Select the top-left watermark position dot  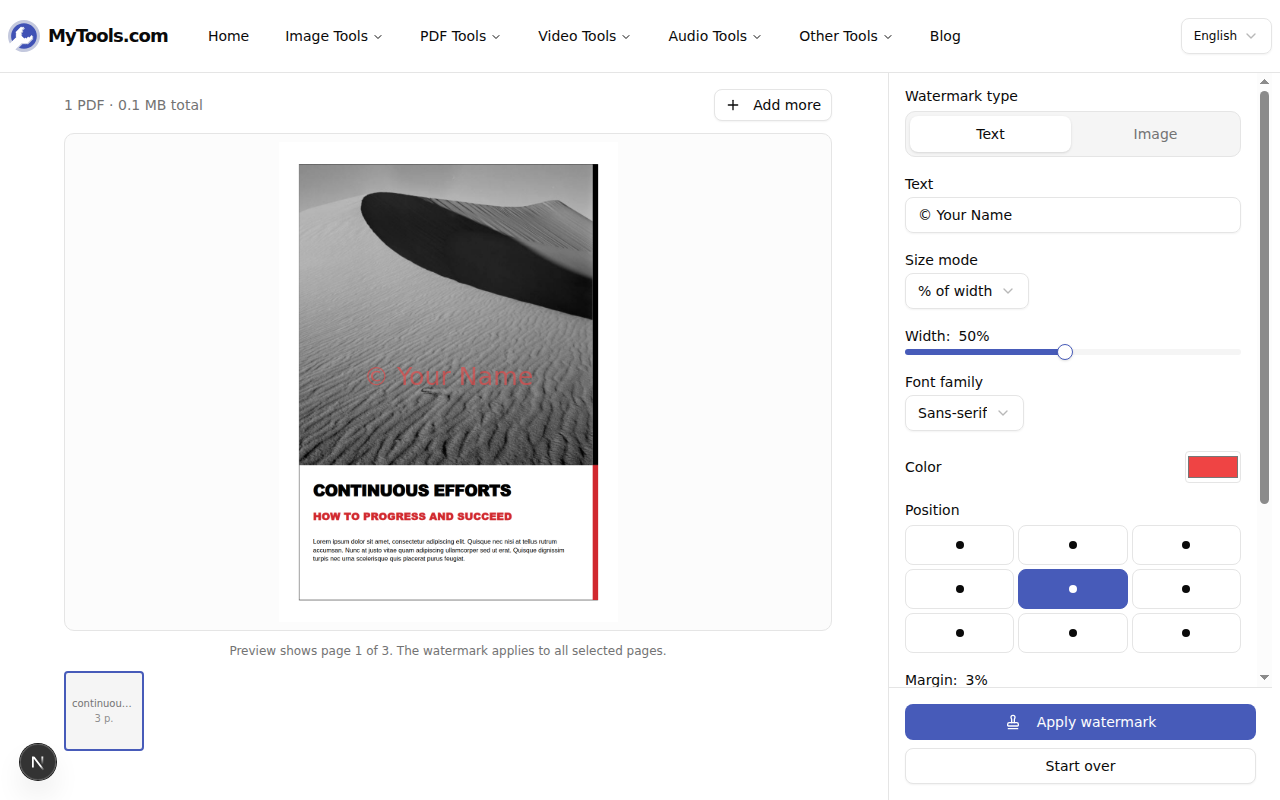(959, 545)
